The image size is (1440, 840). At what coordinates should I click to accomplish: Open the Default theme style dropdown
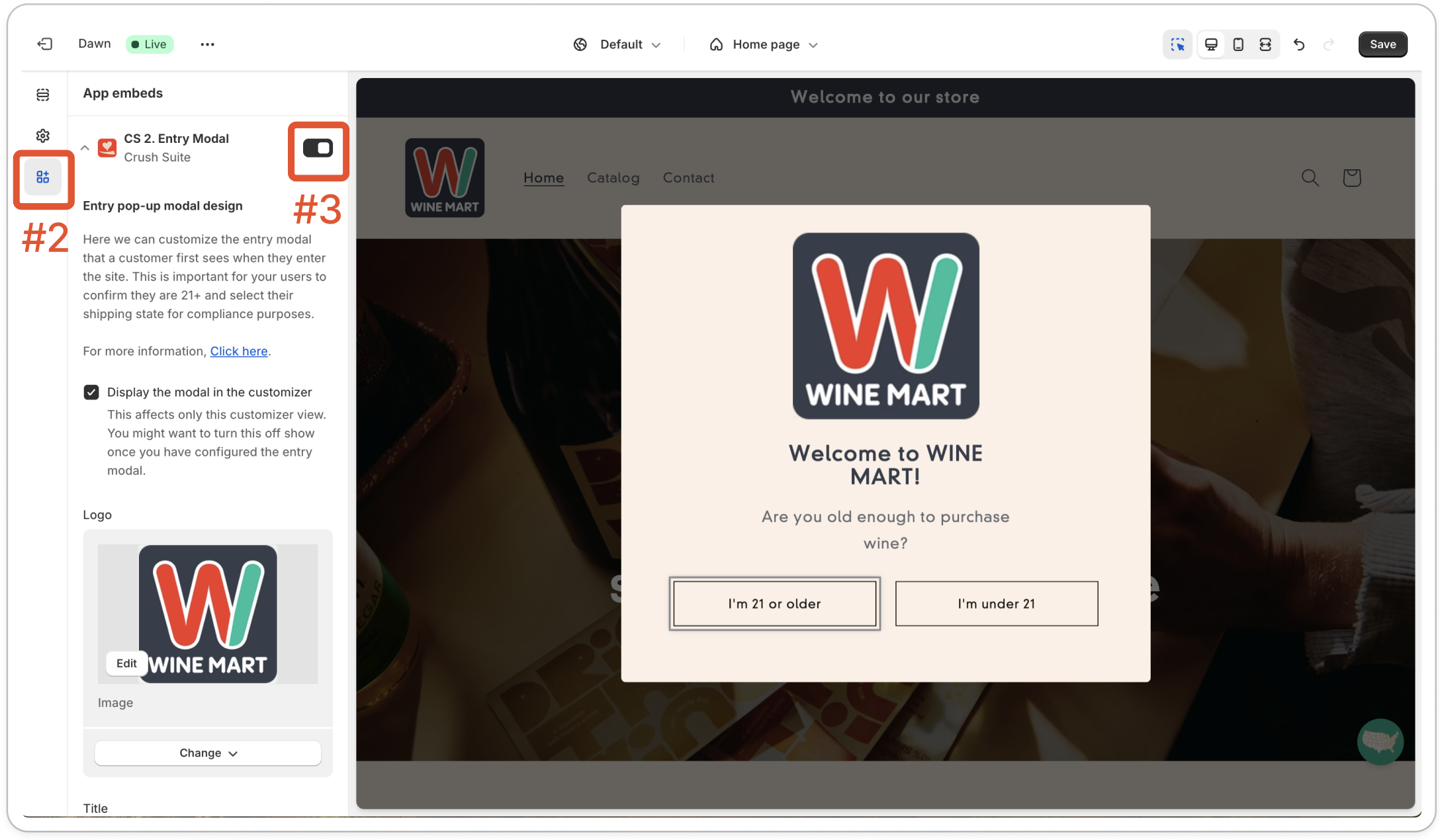(619, 44)
